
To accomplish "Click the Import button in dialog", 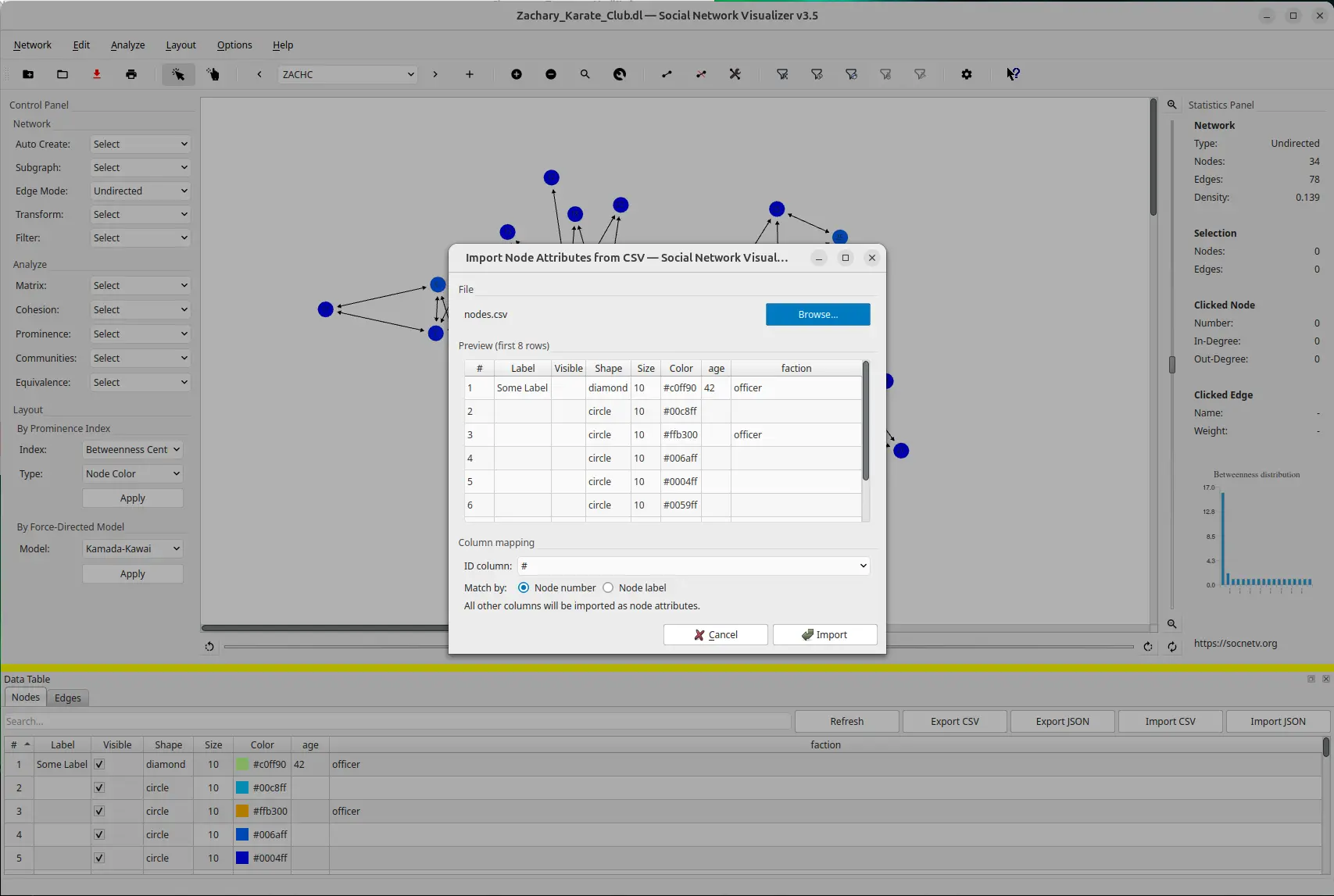I will (x=824, y=634).
